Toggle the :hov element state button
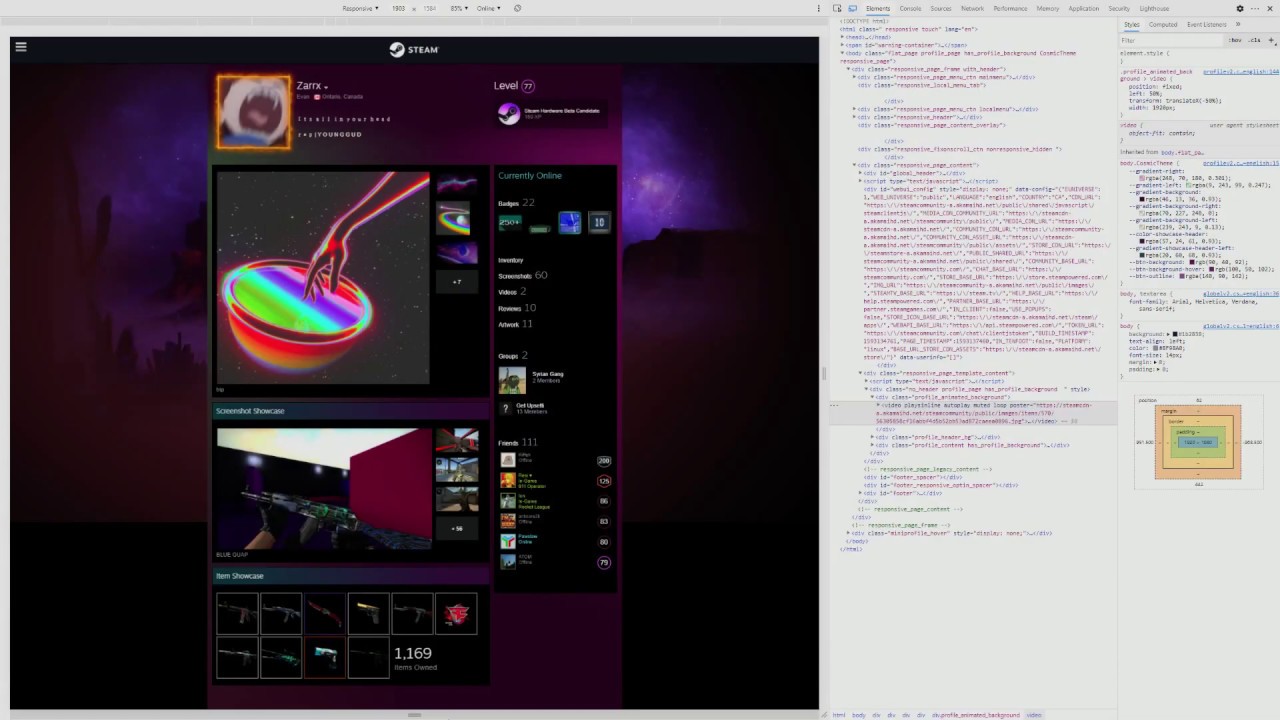1280x720 pixels. tap(1236, 40)
